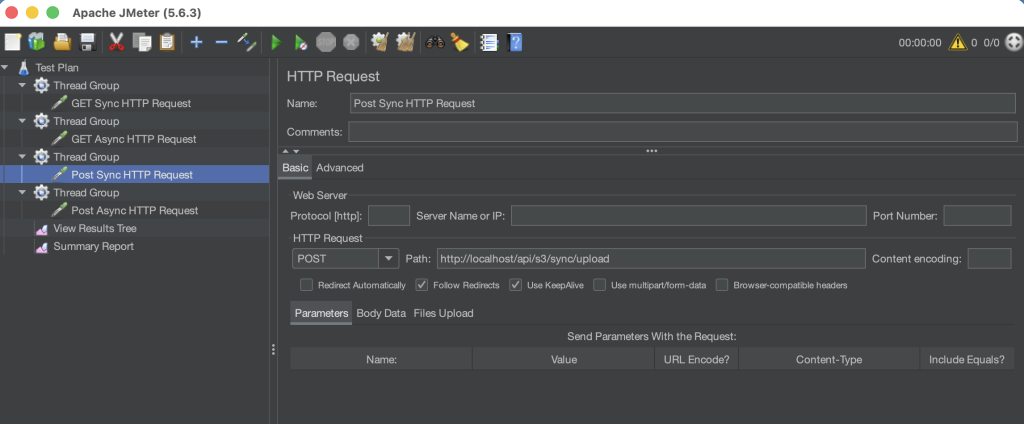Uncheck Follow Redirects checkbox

tap(422, 285)
